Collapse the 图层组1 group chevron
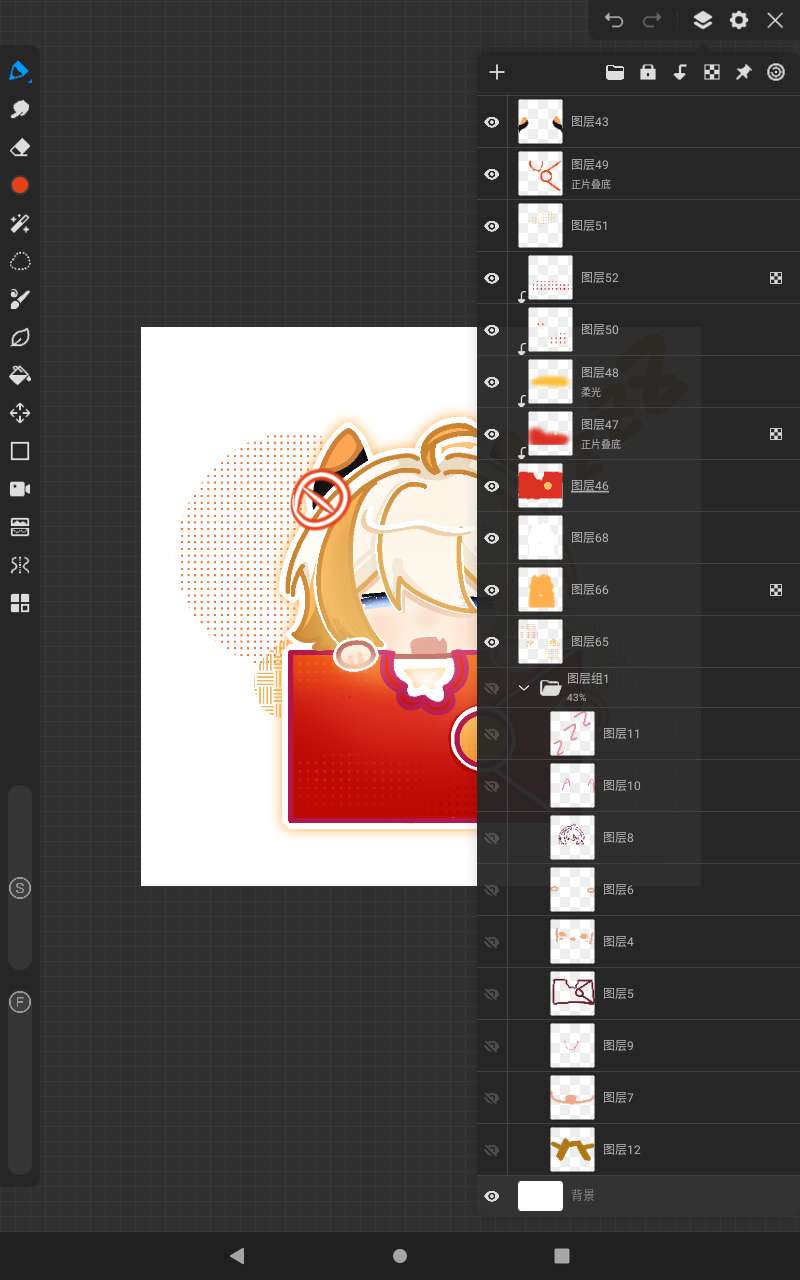Viewport: 800px width, 1280px height. click(x=524, y=687)
